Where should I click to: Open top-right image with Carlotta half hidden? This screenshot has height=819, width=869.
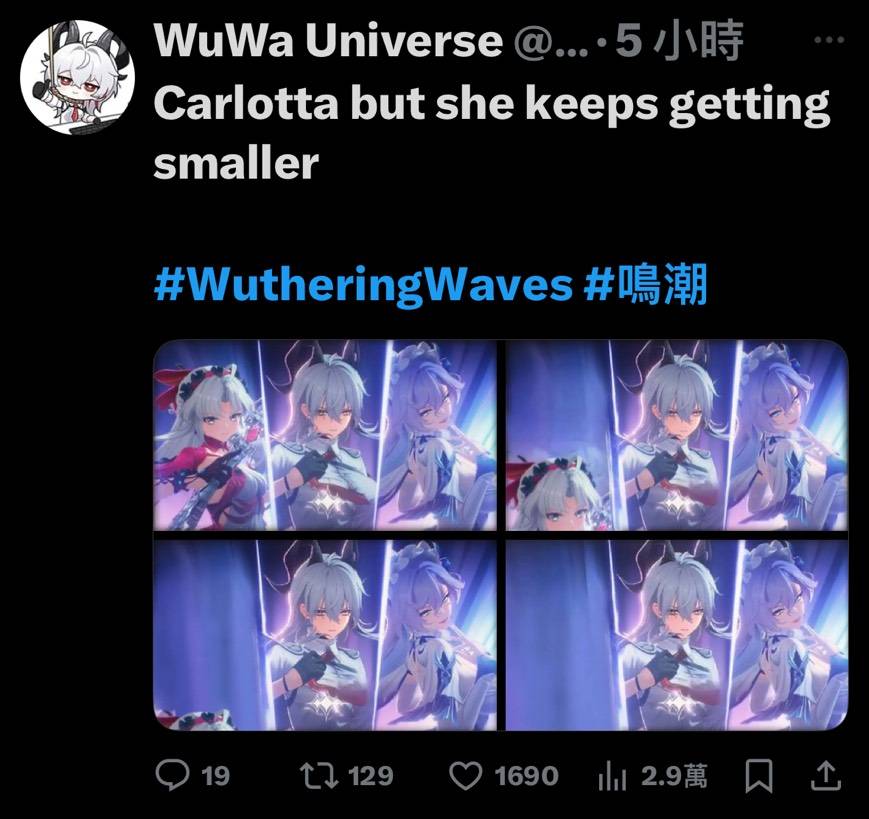(x=677, y=435)
